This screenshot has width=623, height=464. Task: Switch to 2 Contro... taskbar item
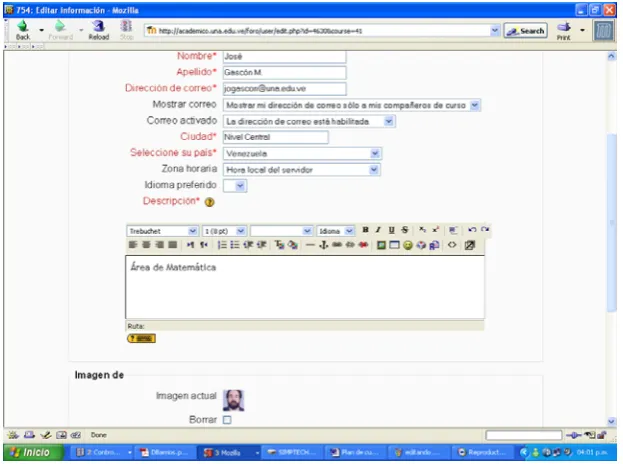click(x=102, y=452)
